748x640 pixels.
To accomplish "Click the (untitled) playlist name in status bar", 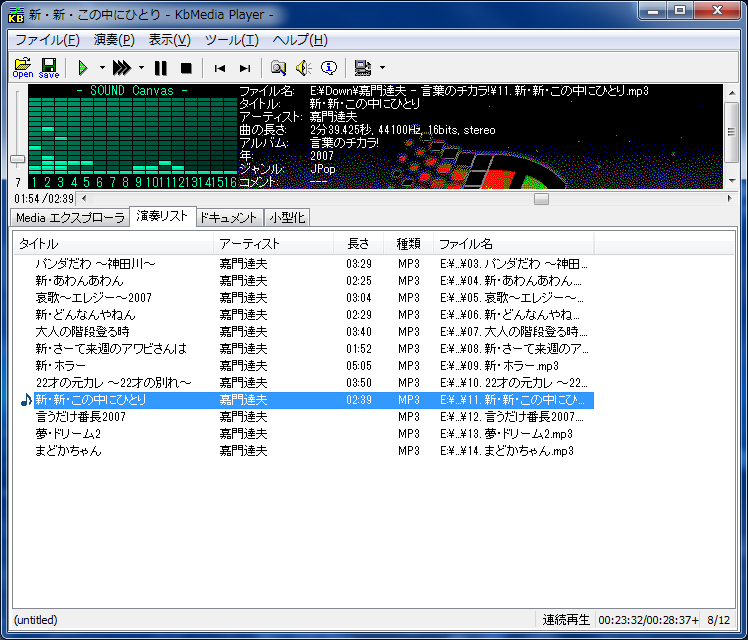I will tap(35, 620).
